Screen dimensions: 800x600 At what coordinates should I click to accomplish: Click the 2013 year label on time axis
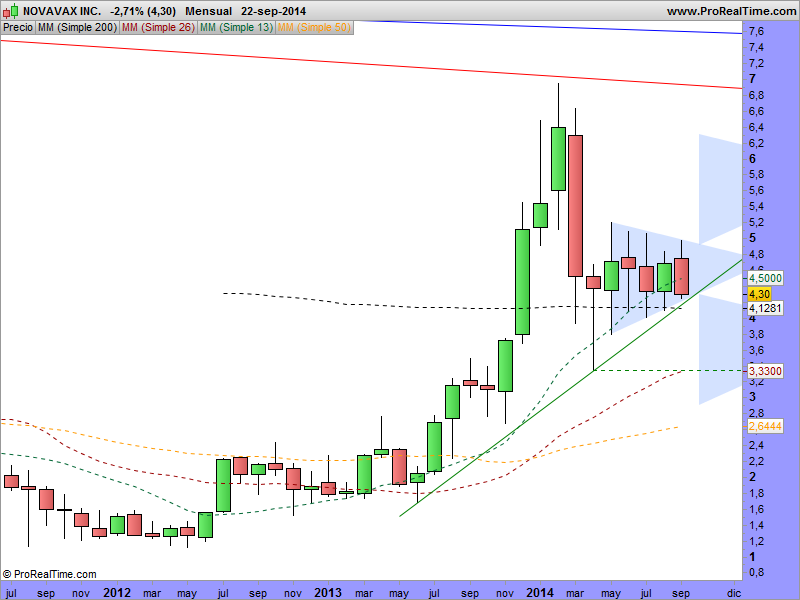pos(328,592)
